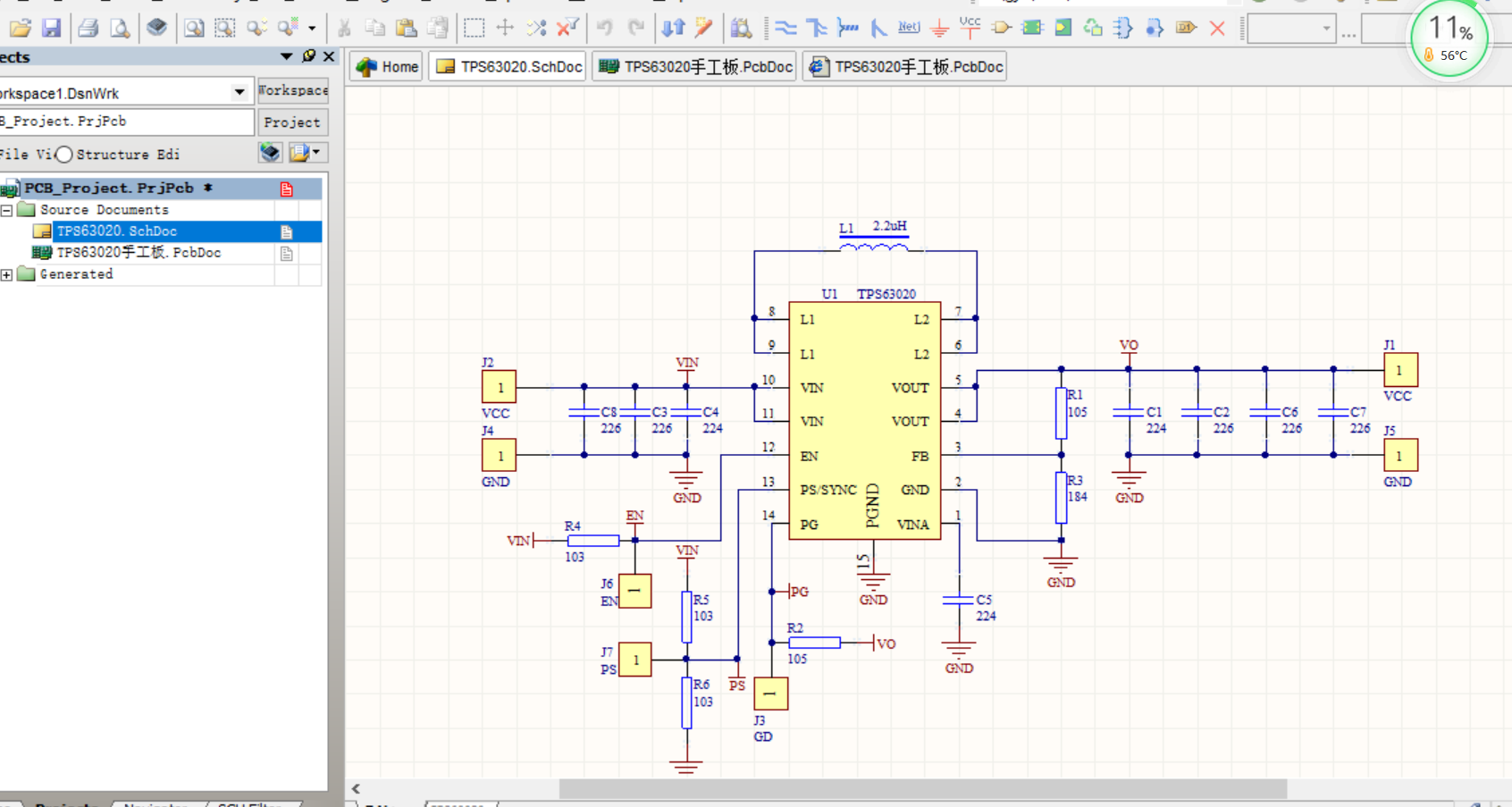The width and height of the screenshot is (1512, 807).
Task: Open the zoom selected objects dropdown arrow
Action: click(x=312, y=28)
